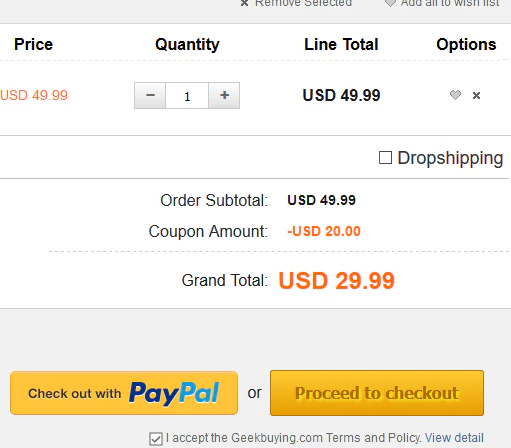Click the PayPal logo on checkout button
511x448 pixels.
[x=174, y=394]
